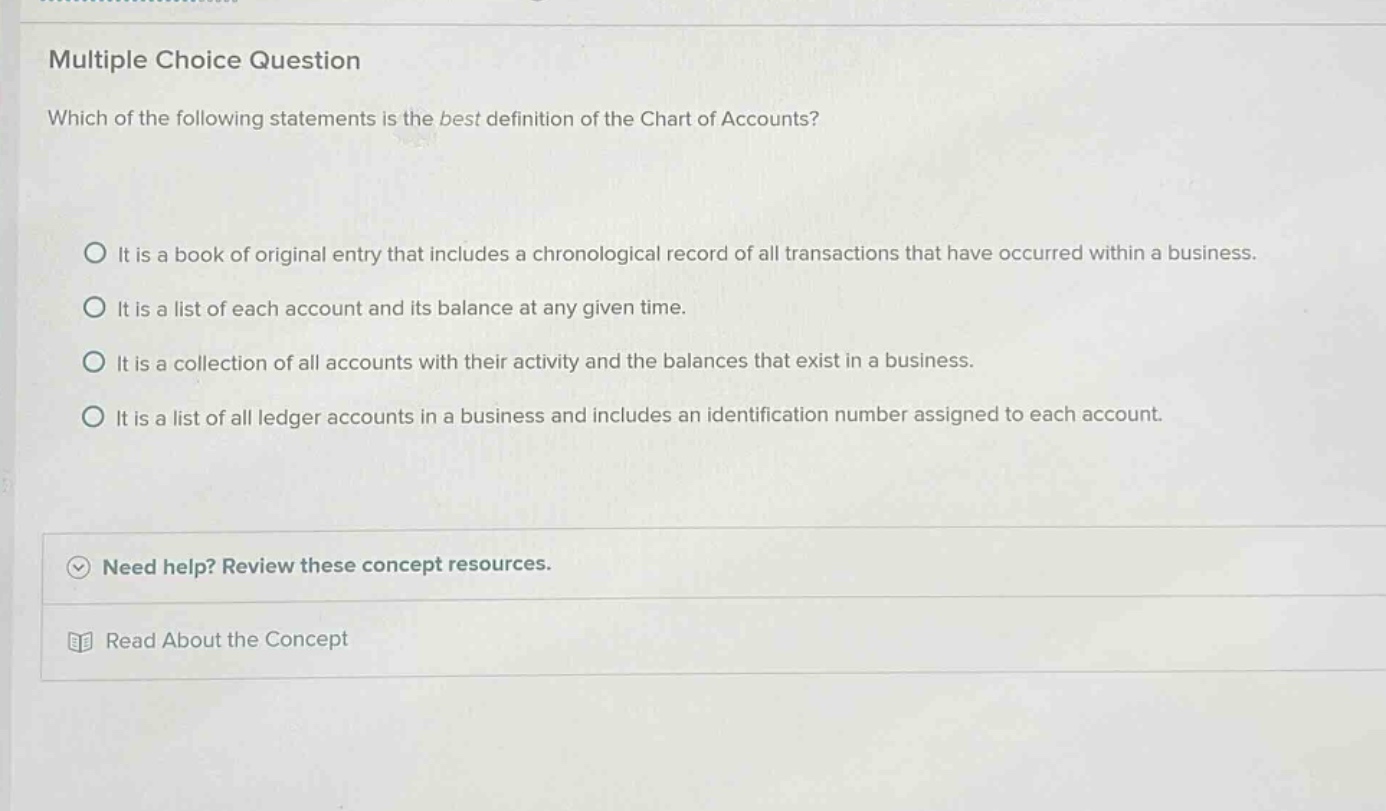
Task: Click the italic word "best" in the question
Action: pyautogui.click(x=461, y=119)
